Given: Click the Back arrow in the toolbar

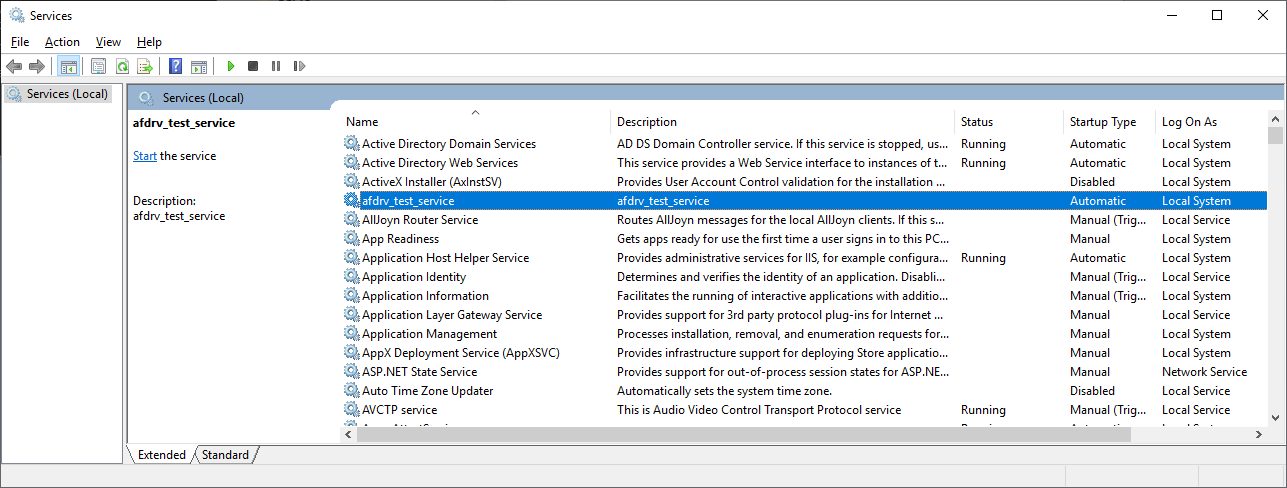Looking at the screenshot, I should (14, 66).
